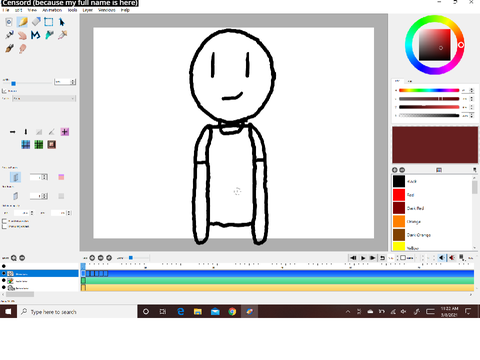Image resolution: width=480 pixels, height=360 pixels.
Task: Select the Pencil tool
Action: coord(22,22)
